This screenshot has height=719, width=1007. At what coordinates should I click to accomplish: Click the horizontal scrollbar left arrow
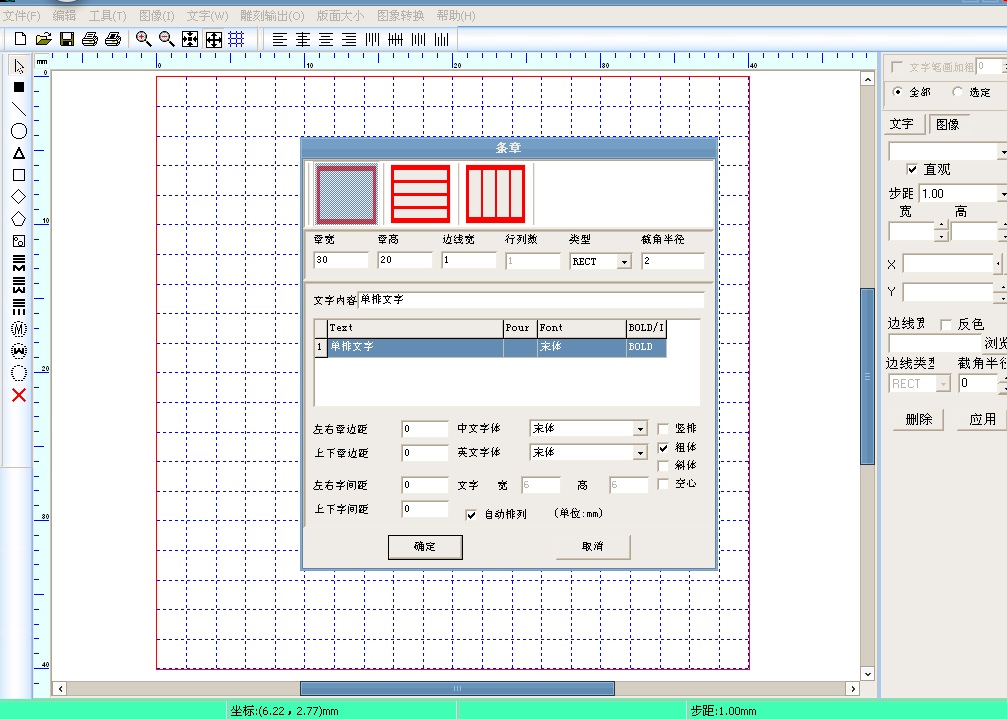click(60, 689)
